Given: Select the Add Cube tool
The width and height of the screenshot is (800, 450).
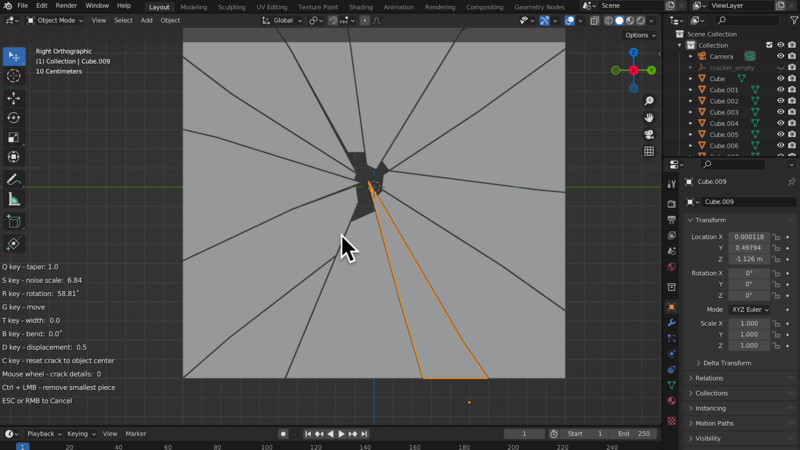Looking at the screenshot, I should 14,221.
